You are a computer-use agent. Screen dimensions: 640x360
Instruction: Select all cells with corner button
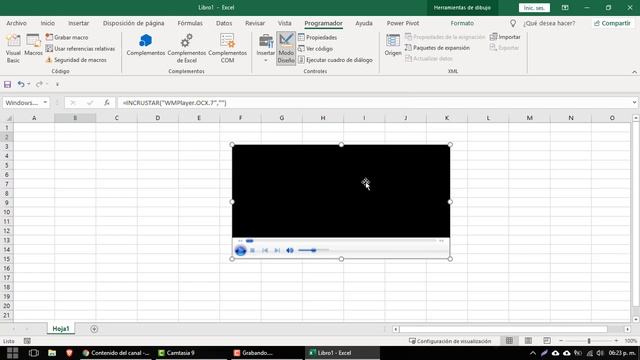click(8, 118)
